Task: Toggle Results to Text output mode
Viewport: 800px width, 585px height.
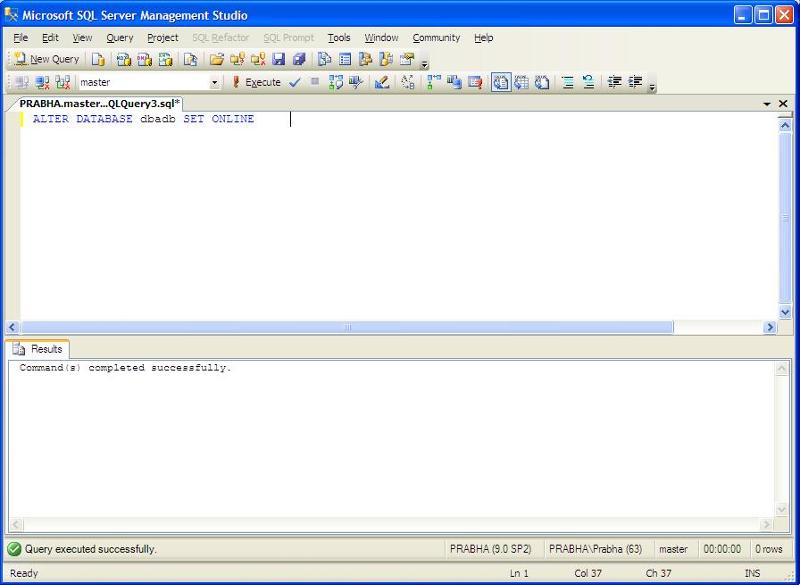Action: 501,83
